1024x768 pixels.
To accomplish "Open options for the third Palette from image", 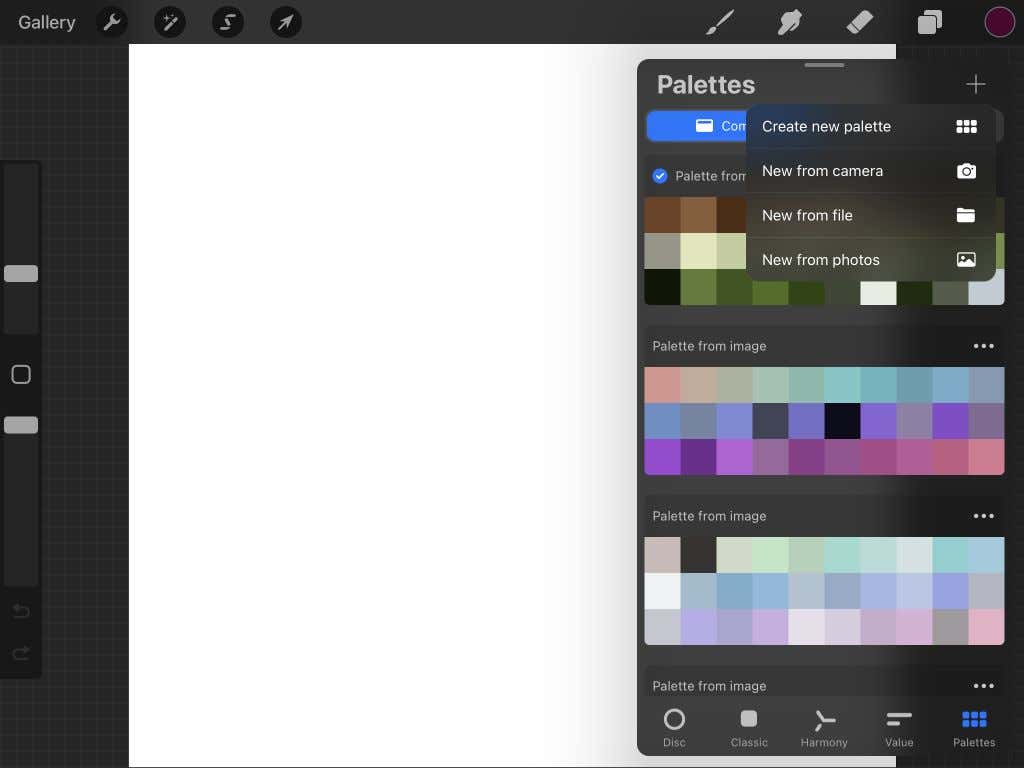I will click(x=984, y=516).
